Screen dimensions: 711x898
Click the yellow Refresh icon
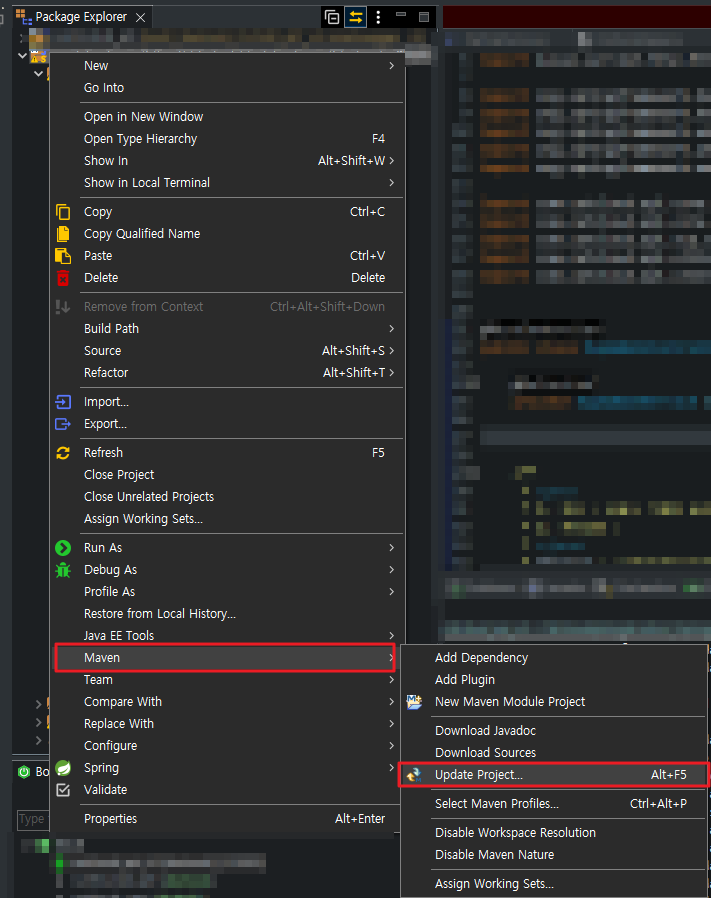click(x=63, y=453)
